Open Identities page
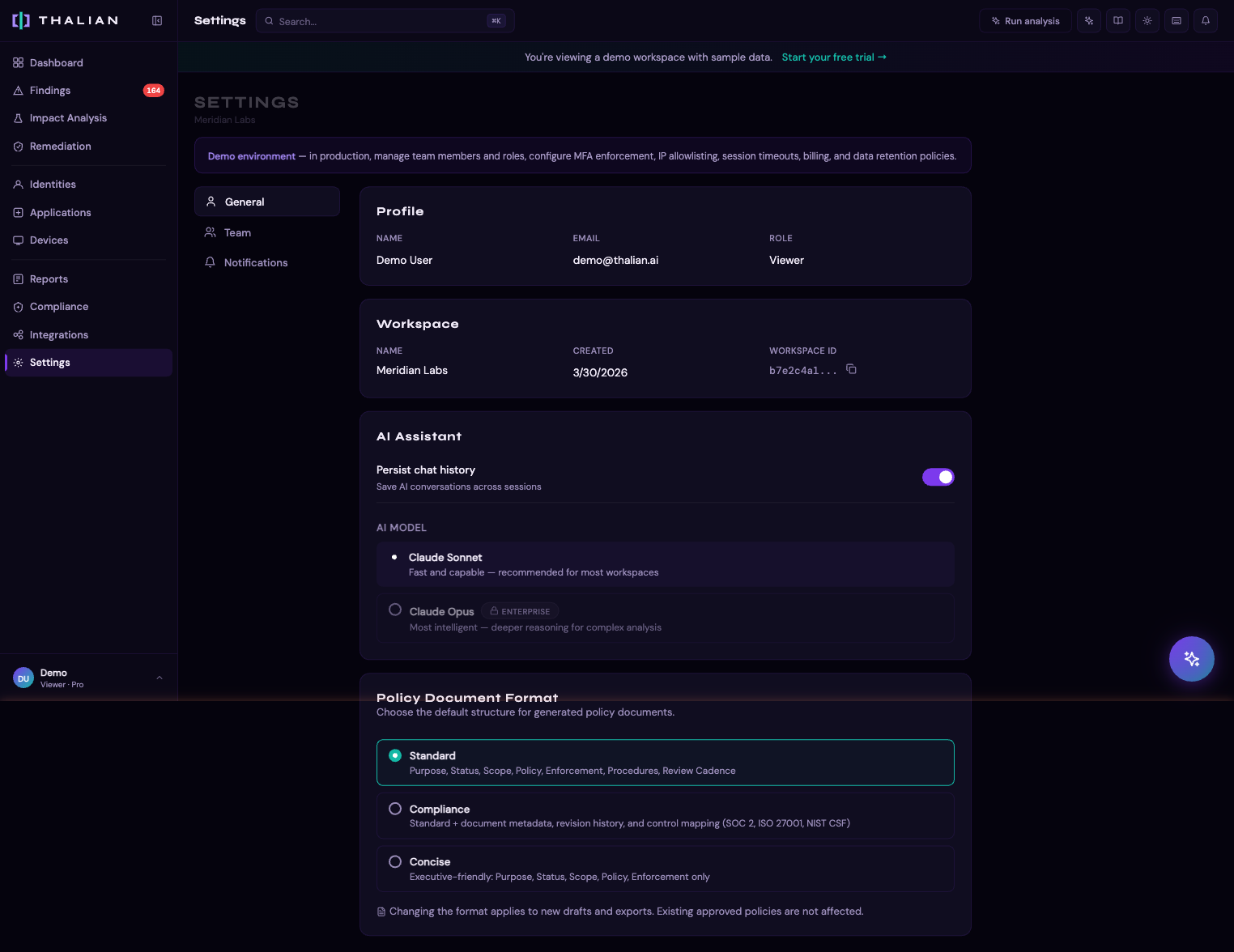Viewport: 1234px width, 952px height. (88, 185)
